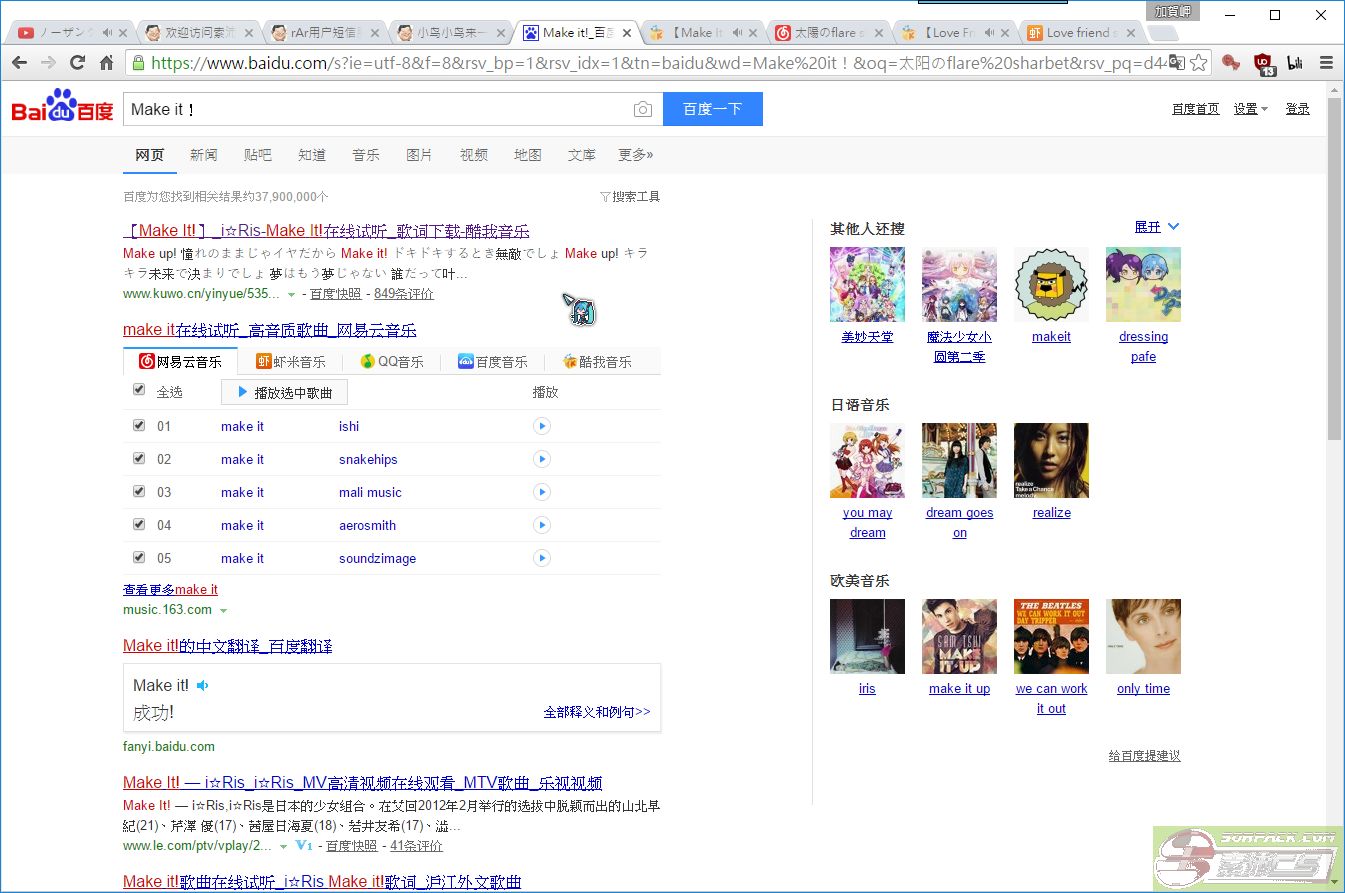This screenshot has height=893, width=1345.
Task: Select the 百度音乐 music source tab
Action: point(493,362)
